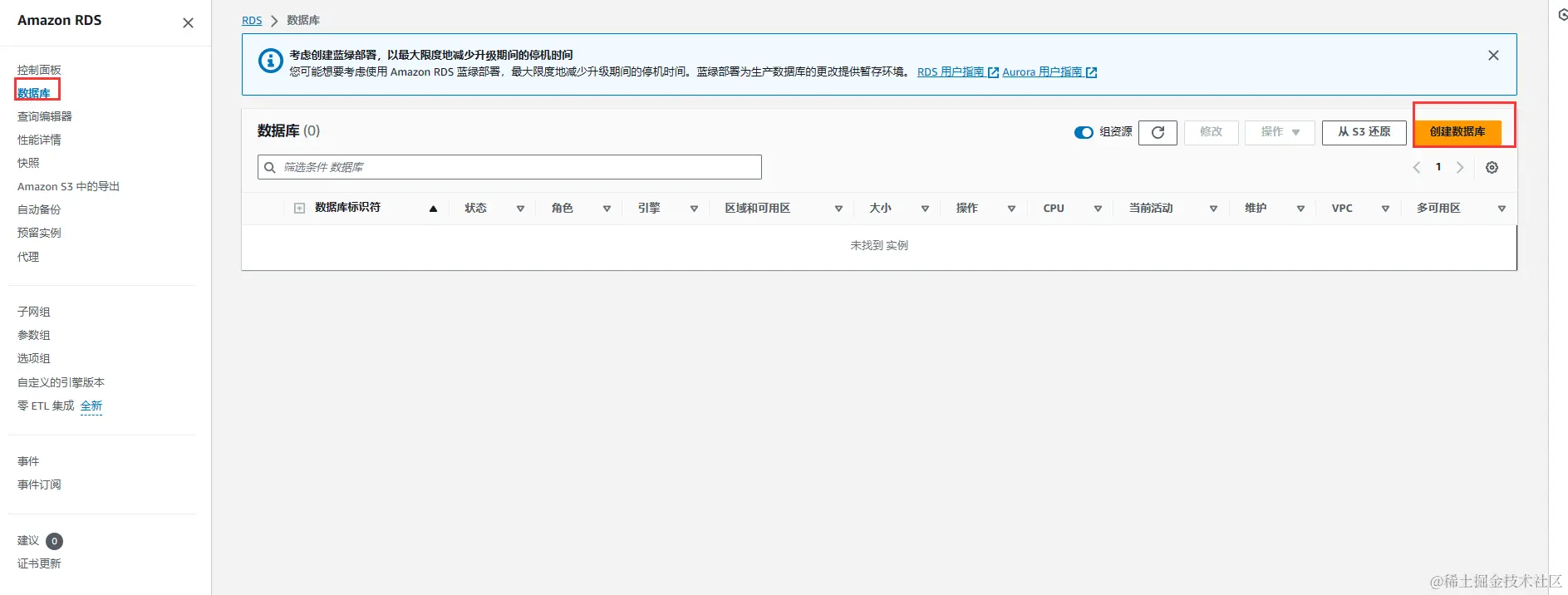The width and height of the screenshot is (1568, 595).
Task: Open 建议 in sidebar
Action: pos(28,541)
